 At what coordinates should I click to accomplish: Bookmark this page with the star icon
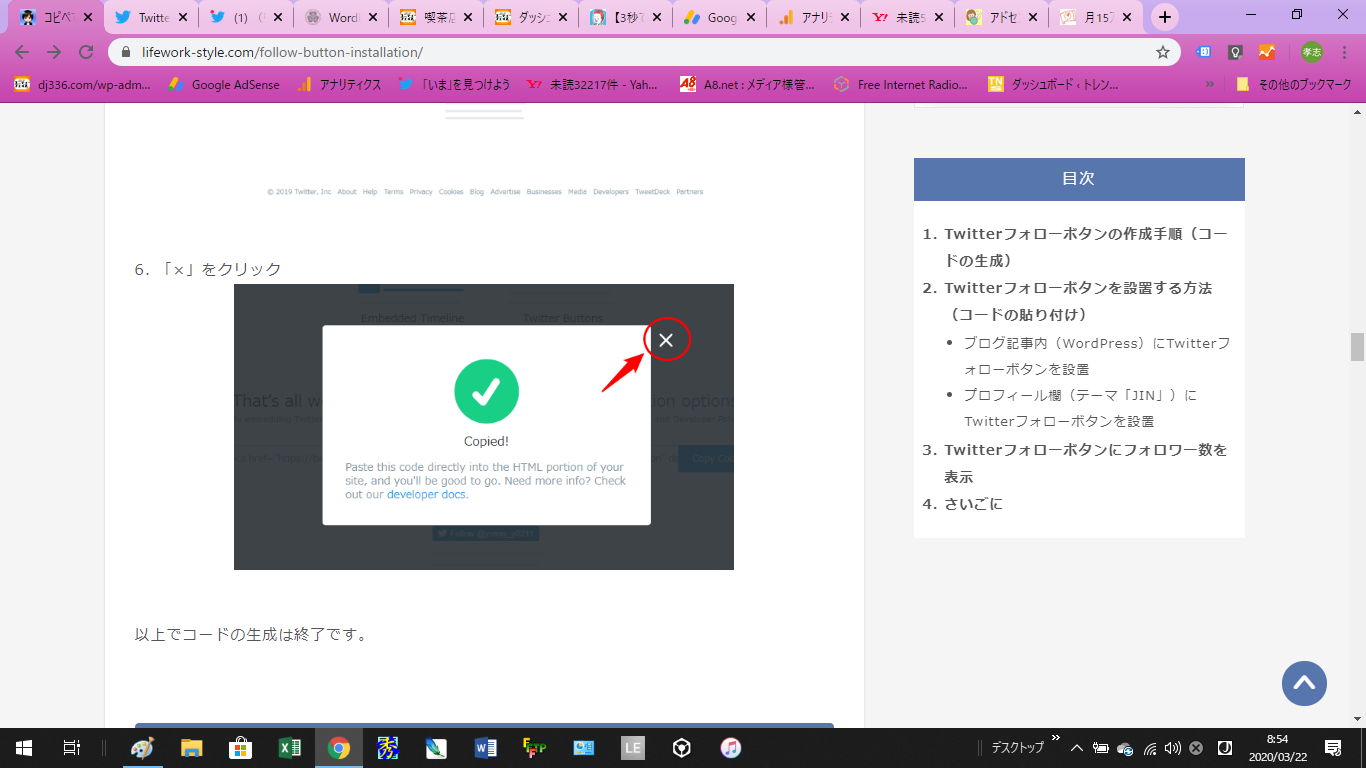click(1162, 52)
